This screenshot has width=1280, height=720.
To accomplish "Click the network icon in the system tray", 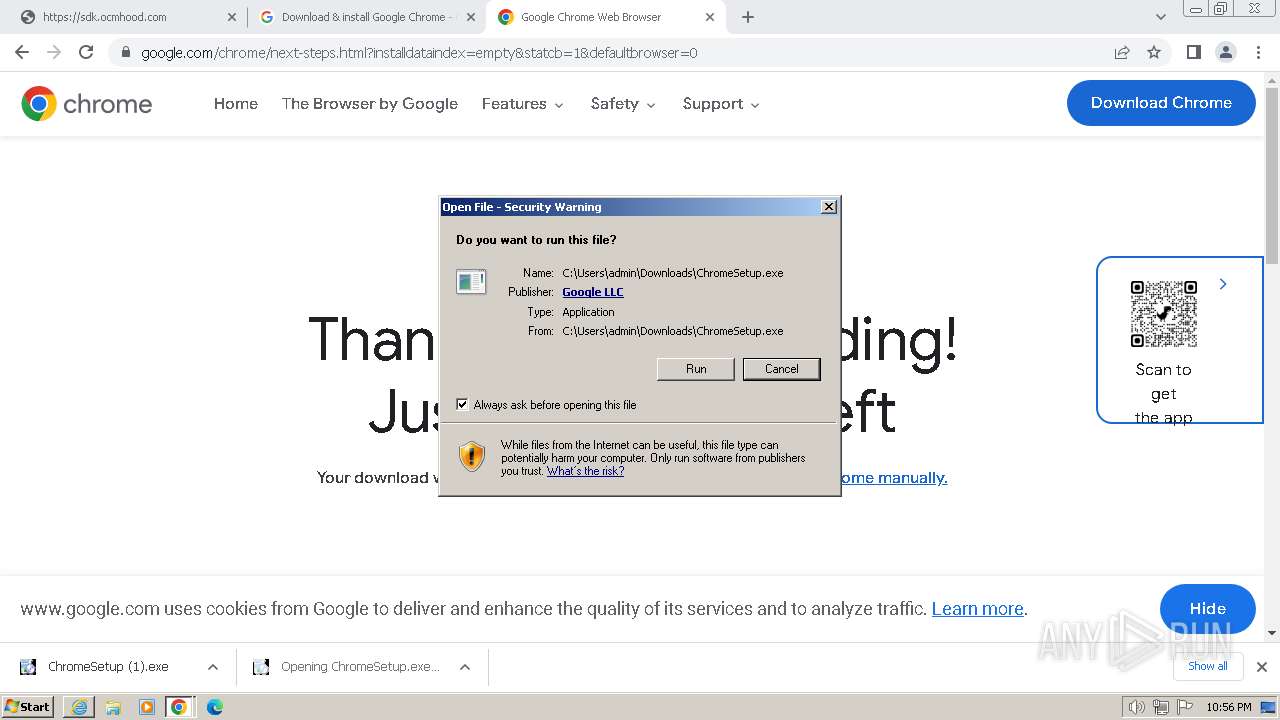I will (x=1161, y=707).
